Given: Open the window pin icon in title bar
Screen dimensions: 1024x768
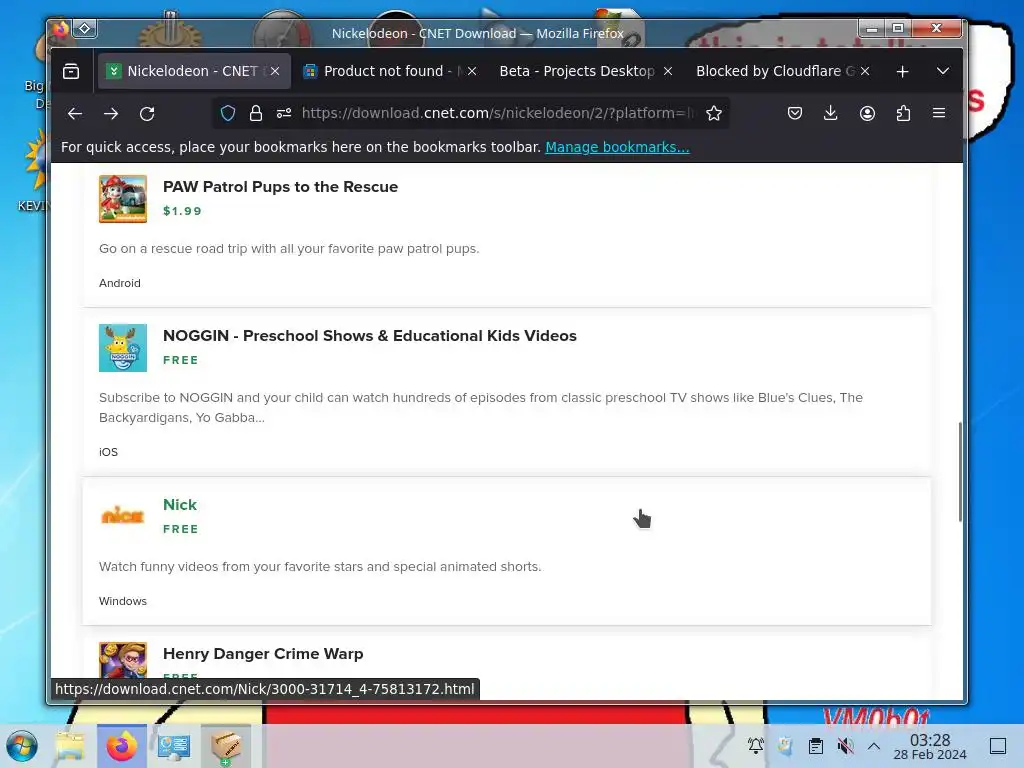Looking at the screenshot, I should point(85,29).
